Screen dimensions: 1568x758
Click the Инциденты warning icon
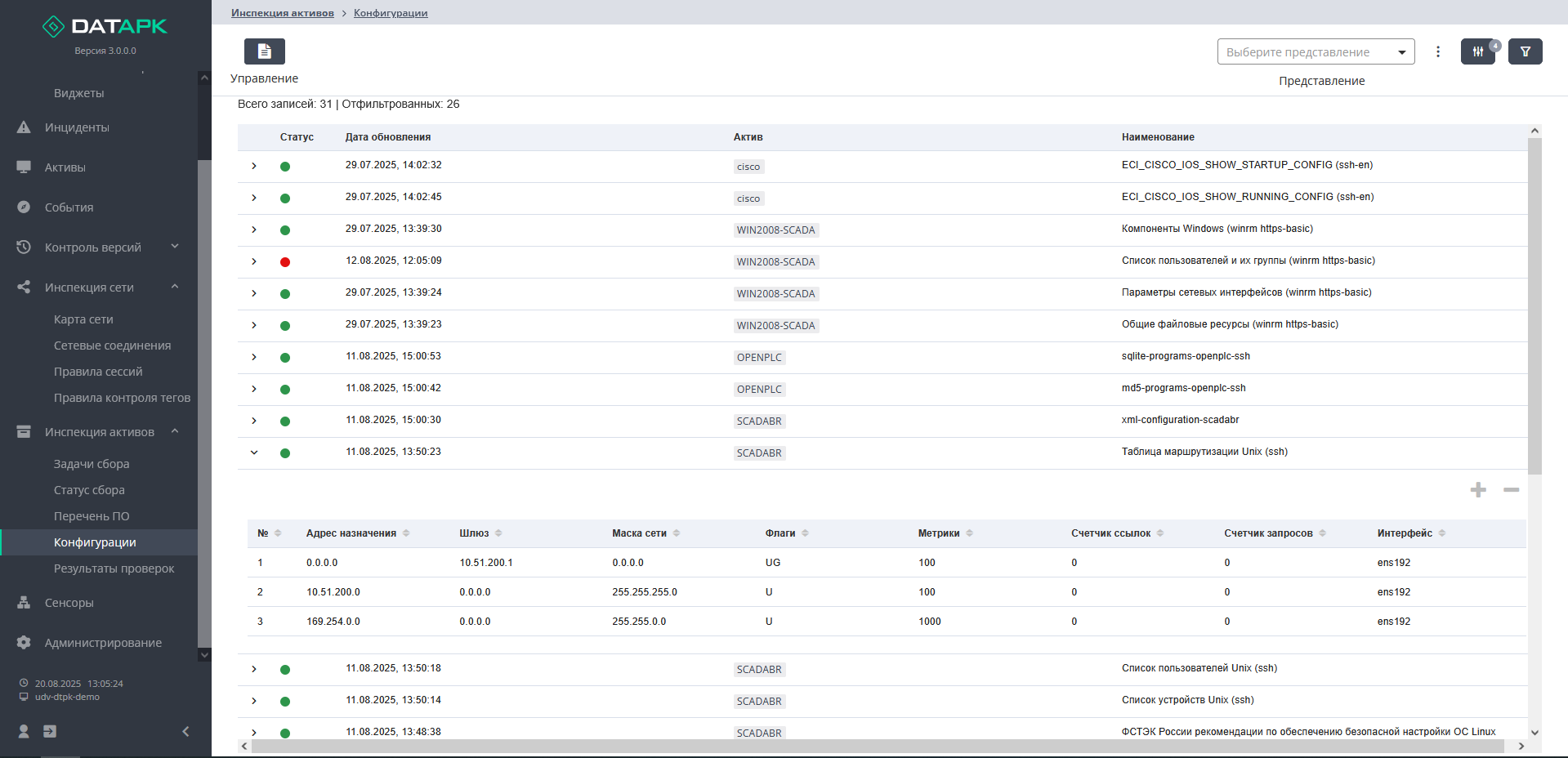[24, 127]
